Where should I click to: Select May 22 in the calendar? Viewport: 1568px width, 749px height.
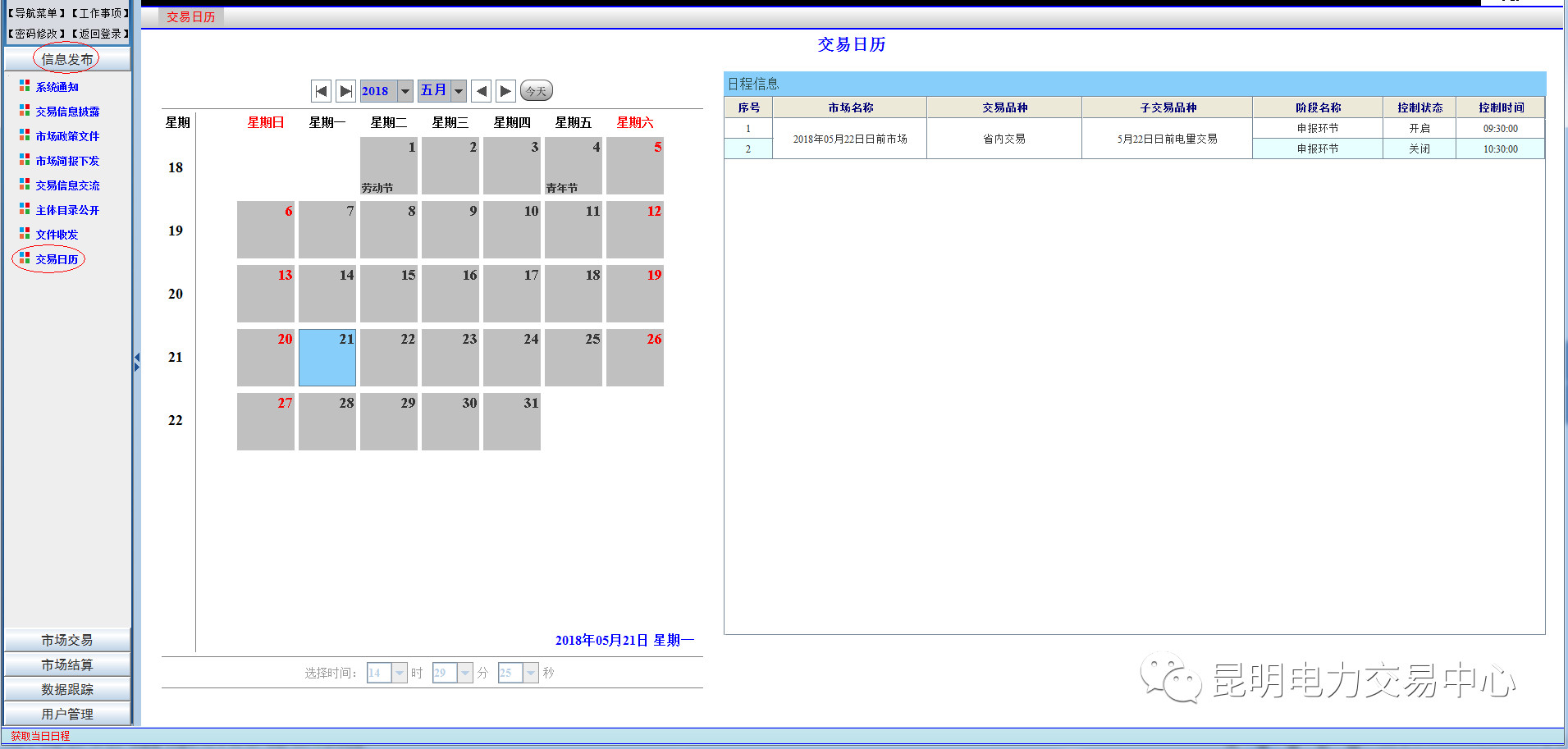tap(389, 358)
